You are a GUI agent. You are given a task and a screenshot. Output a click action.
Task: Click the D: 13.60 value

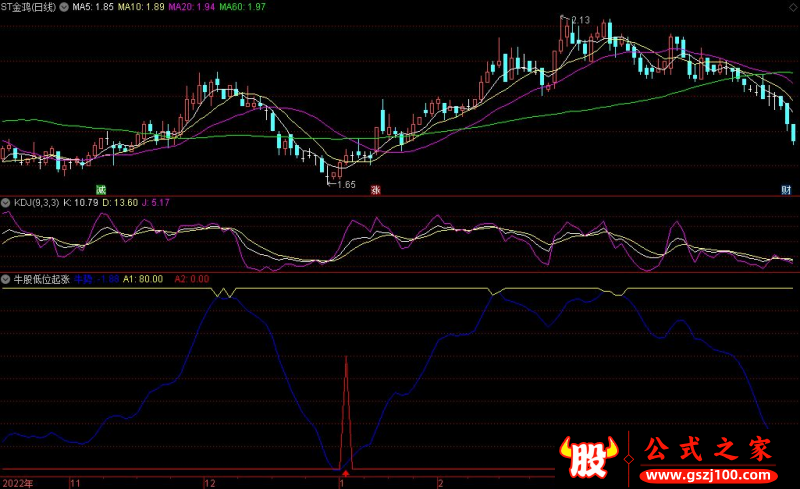point(120,203)
